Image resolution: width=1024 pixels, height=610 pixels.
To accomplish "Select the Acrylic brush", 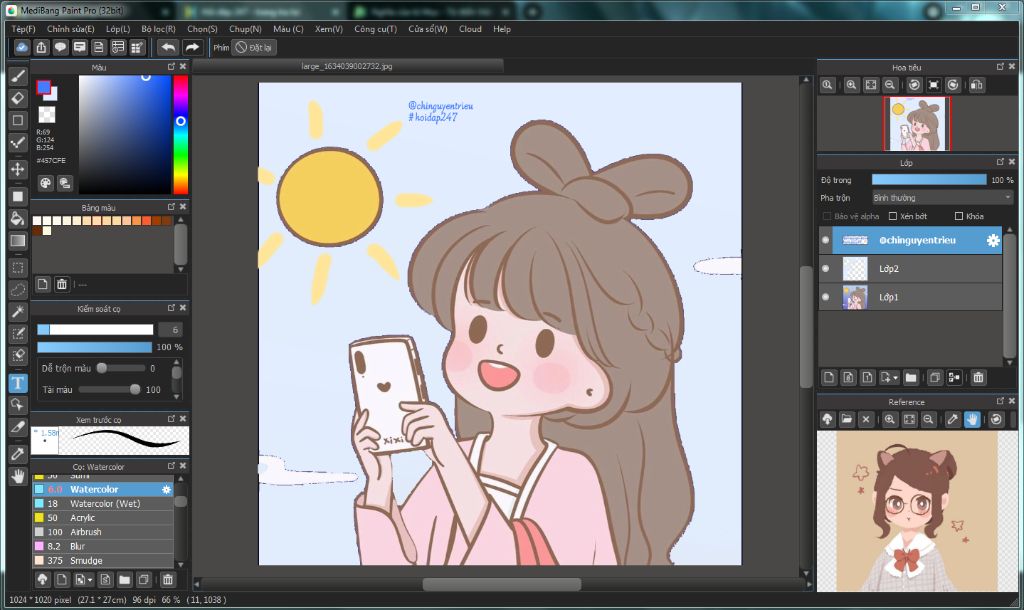I will (103, 518).
